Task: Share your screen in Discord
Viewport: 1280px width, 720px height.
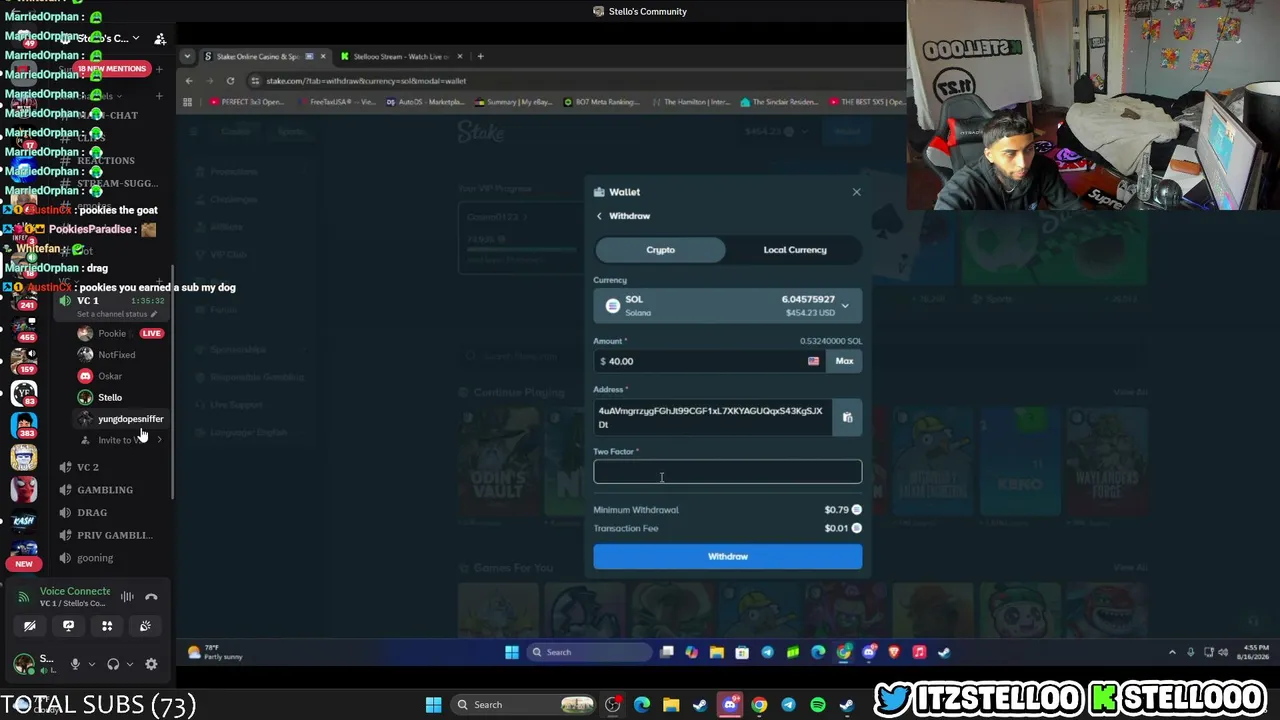Action: pyautogui.click(x=68, y=626)
